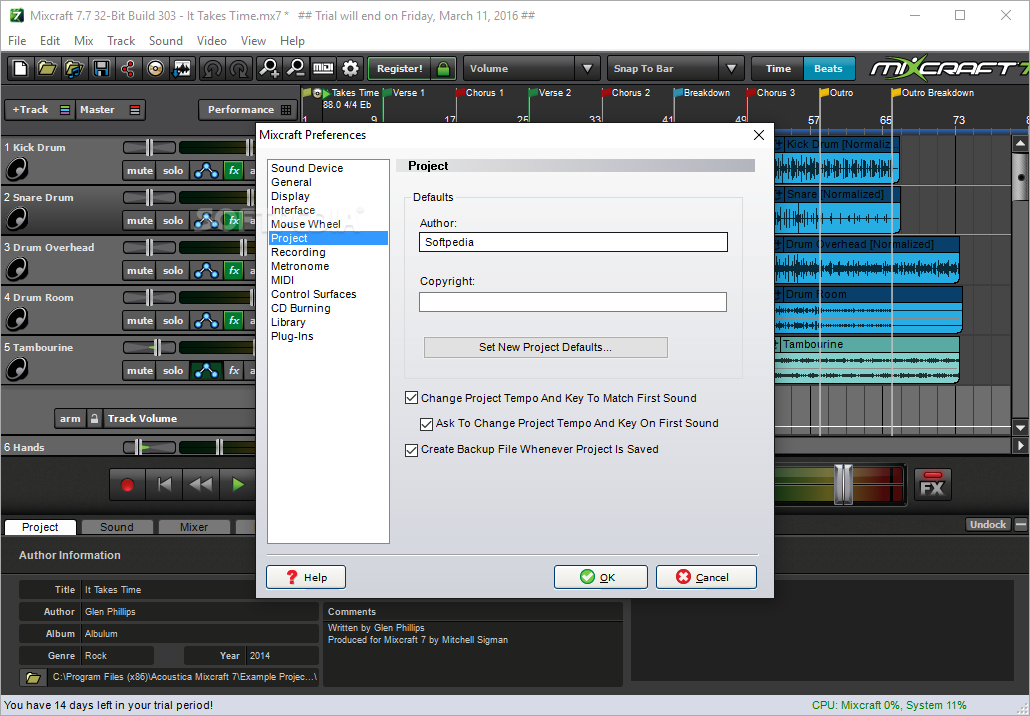This screenshot has width=1030, height=716.
Task: Click the Mix Down to audio file icon
Action: [x=181, y=68]
